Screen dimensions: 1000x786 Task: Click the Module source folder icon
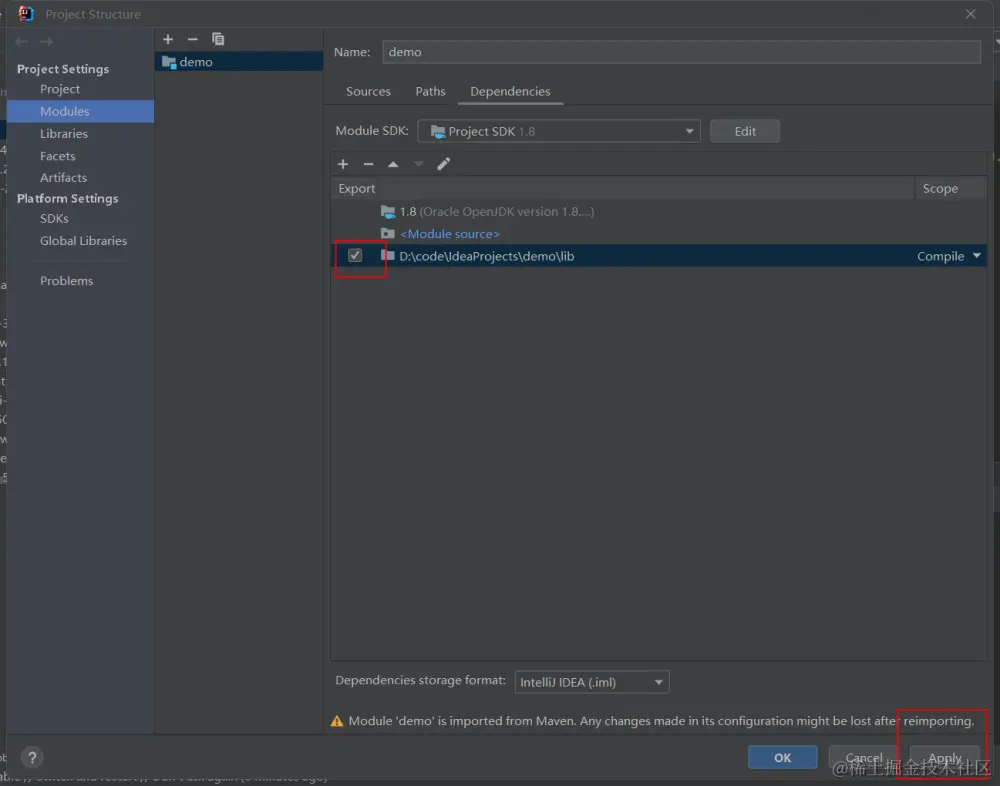388,234
